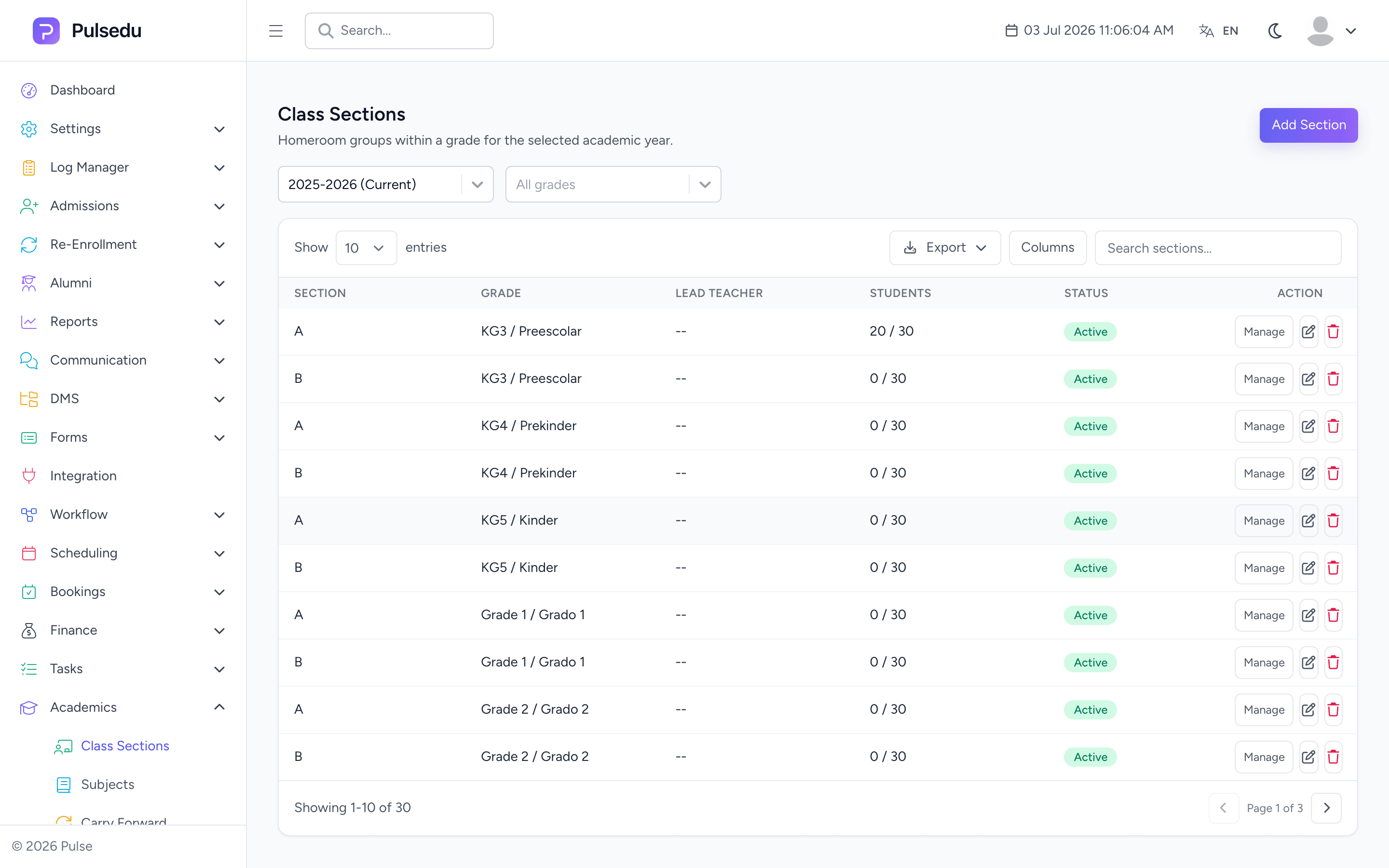Expand the Bookings sidebar menu
1389x868 pixels.
pos(123,591)
